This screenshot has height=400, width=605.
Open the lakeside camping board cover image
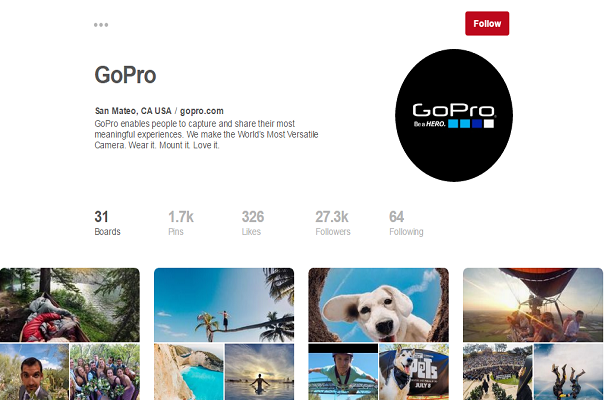click(70, 305)
